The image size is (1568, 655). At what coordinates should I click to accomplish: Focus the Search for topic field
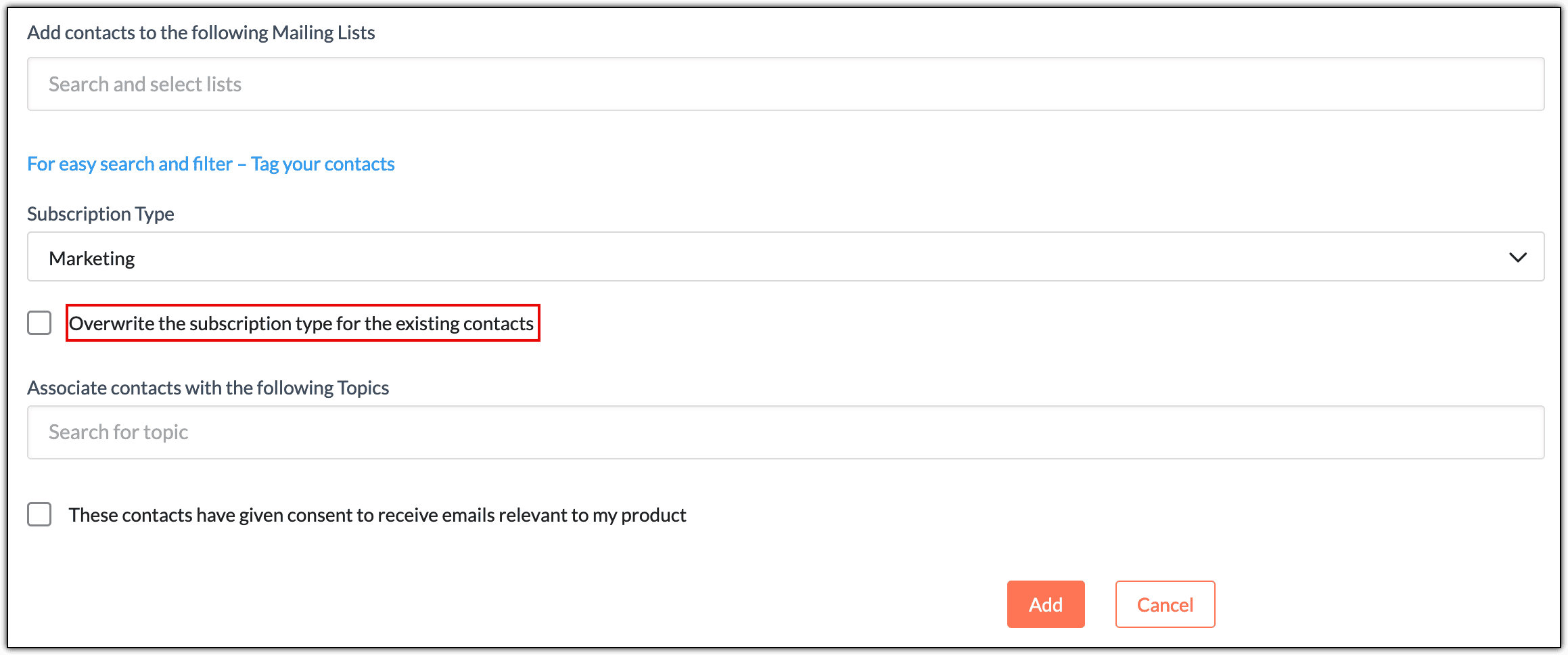coord(785,432)
